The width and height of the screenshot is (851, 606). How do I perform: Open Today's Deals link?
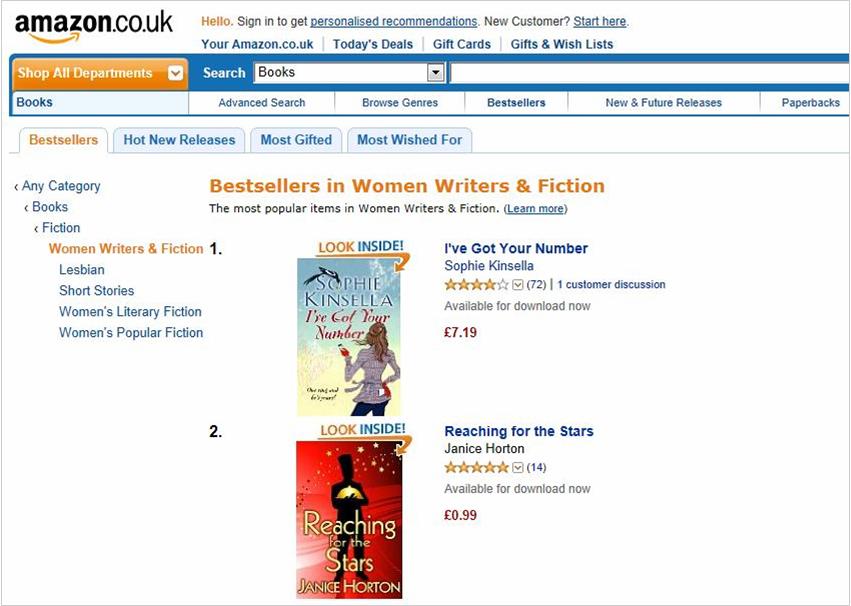coord(373,44)
